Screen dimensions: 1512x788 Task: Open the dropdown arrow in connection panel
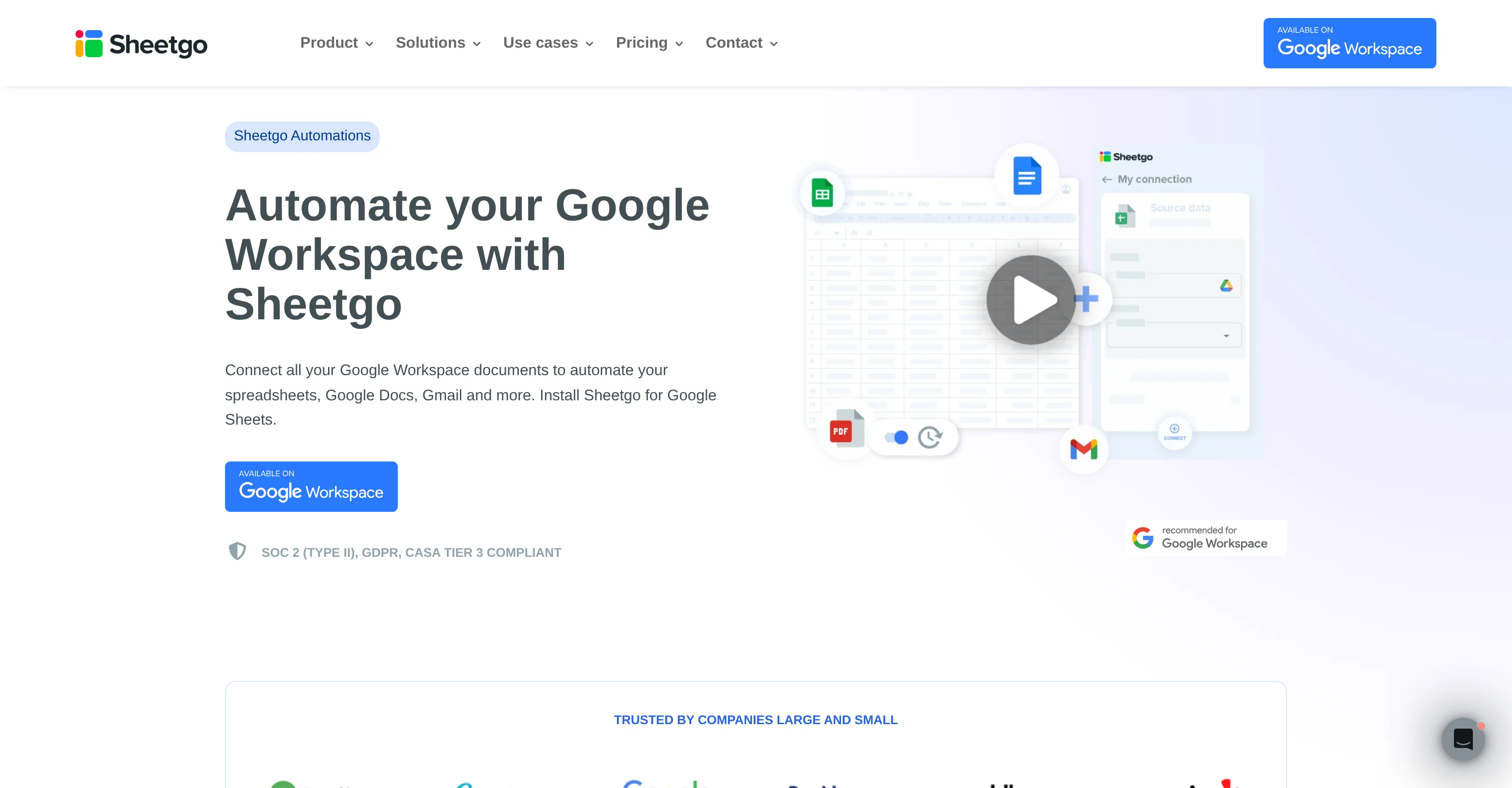click(x=1226, y=336)
